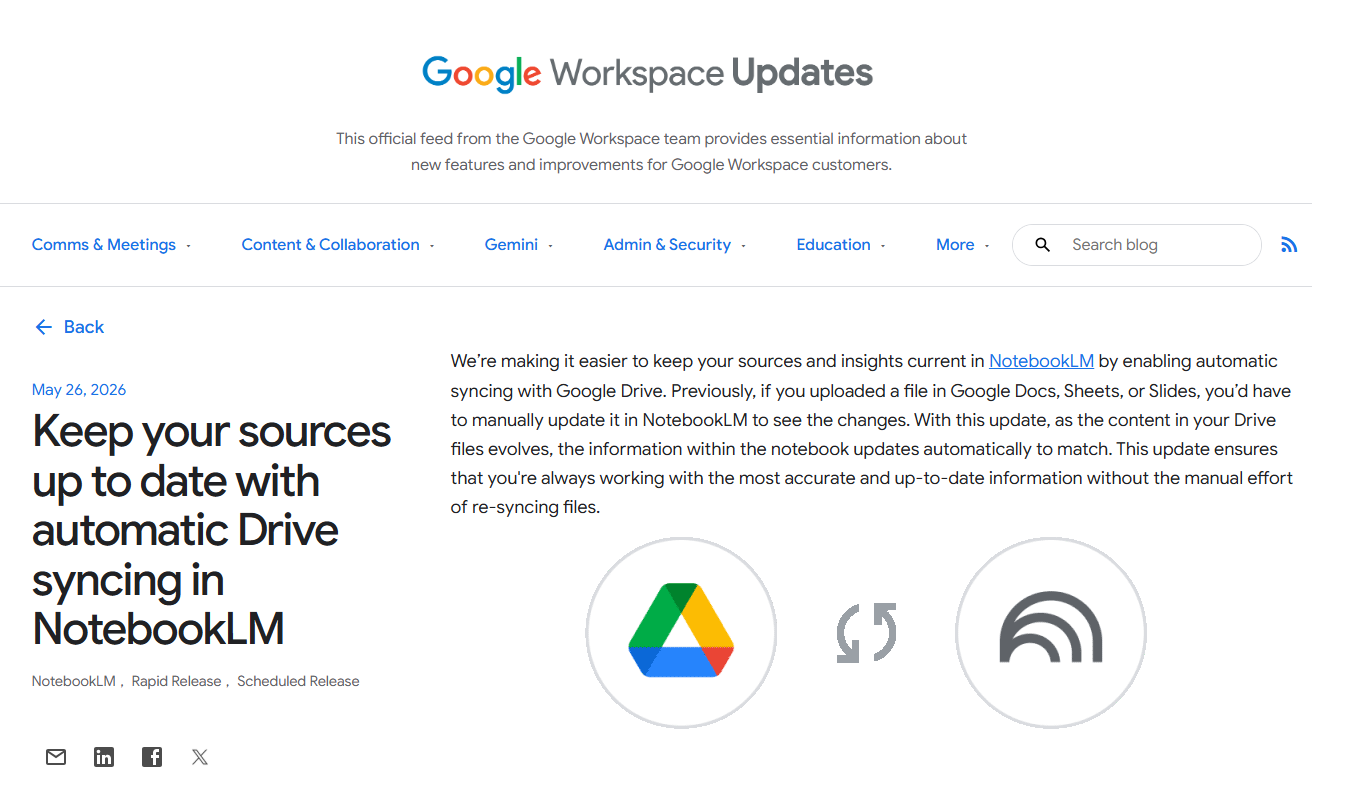Share the post on LinkedIn

104,757
